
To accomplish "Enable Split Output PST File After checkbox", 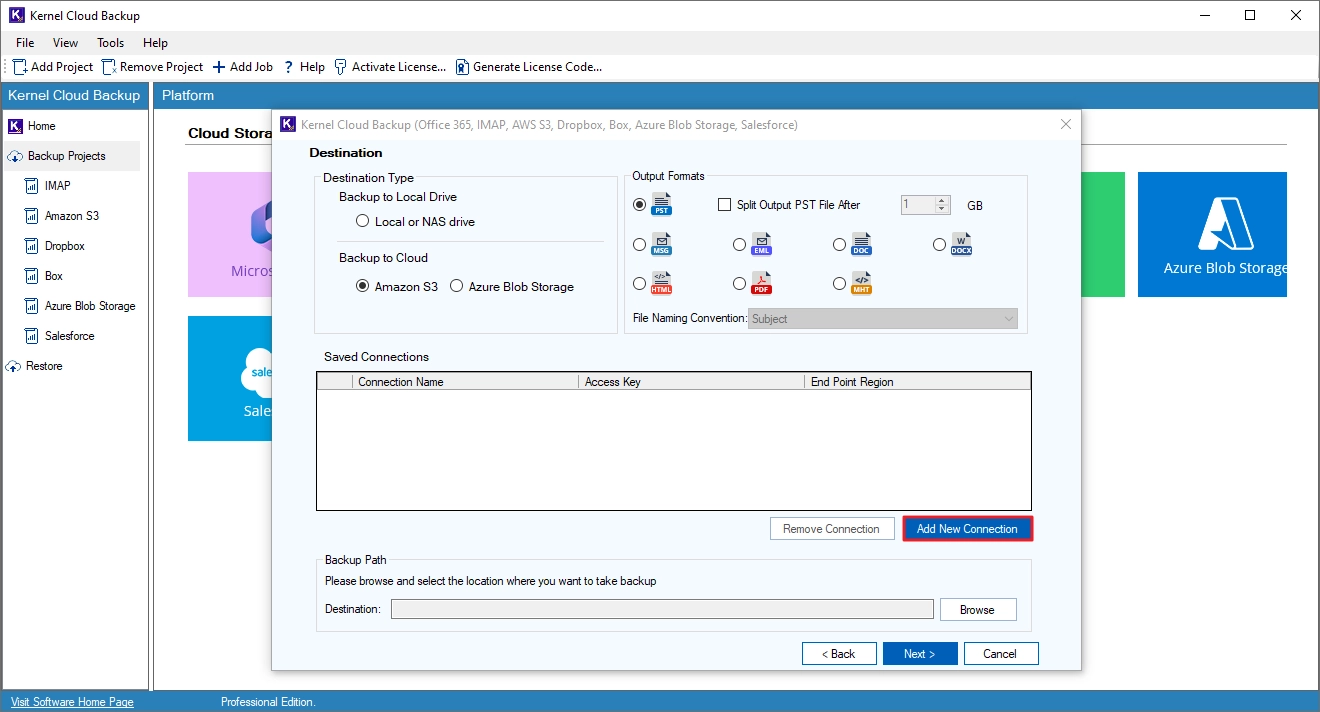I will pos(725,205).
